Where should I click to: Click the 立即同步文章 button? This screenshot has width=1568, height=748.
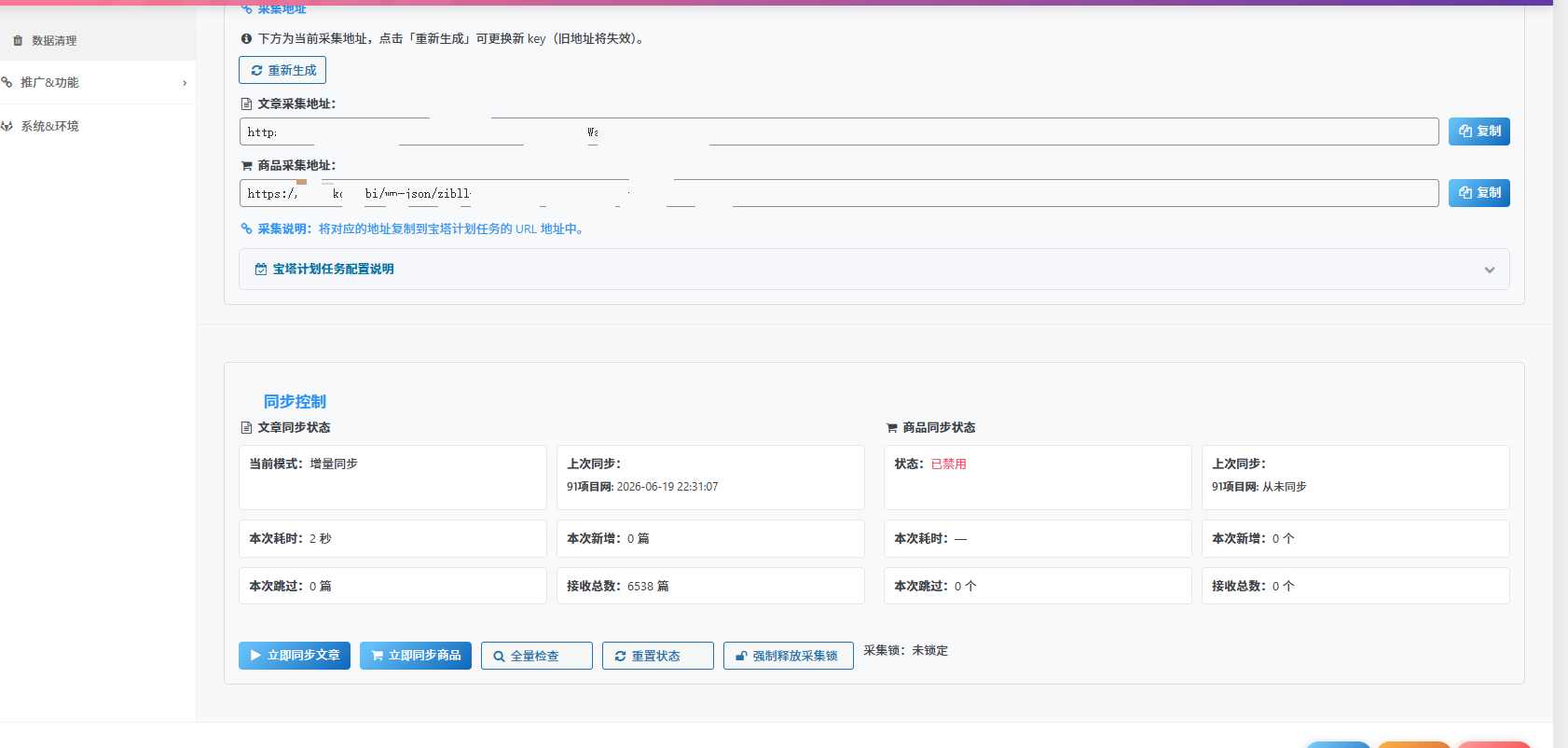pyautogui.click(x=295, y=656)
